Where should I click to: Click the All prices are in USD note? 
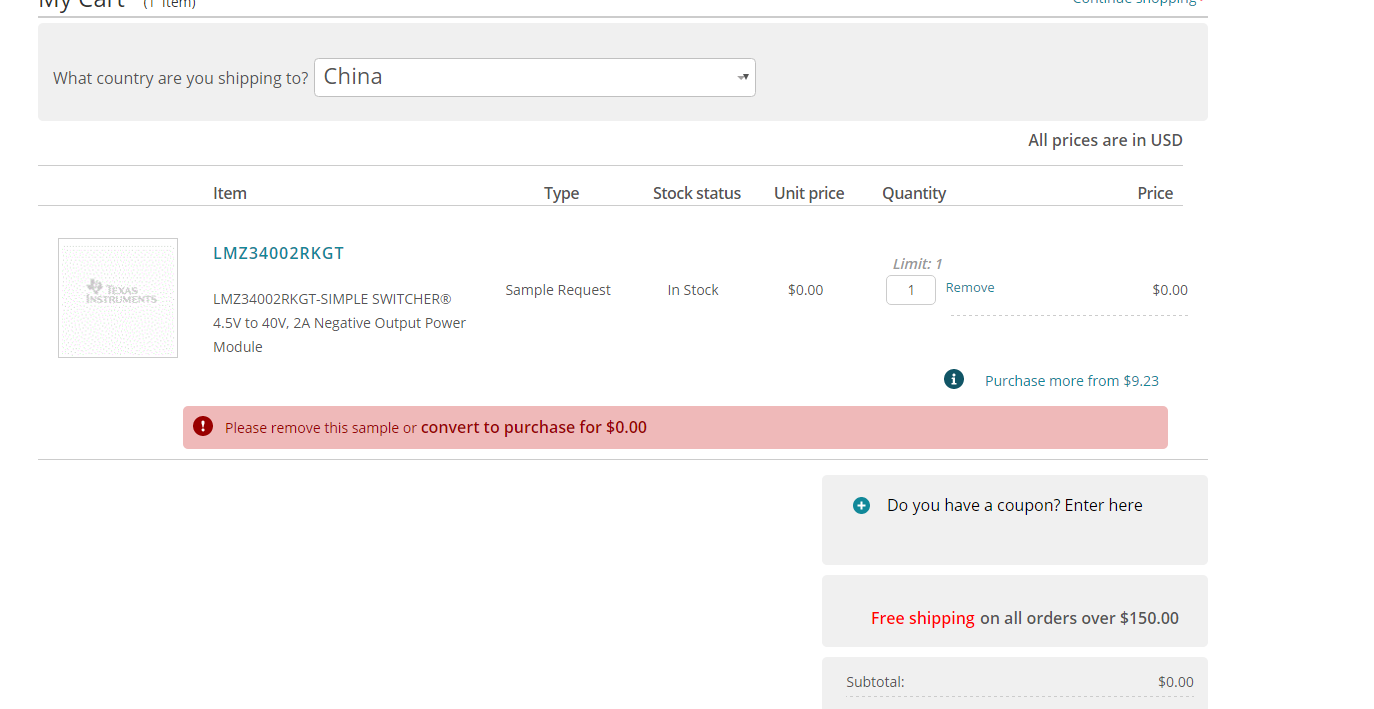click(1105, 140)
